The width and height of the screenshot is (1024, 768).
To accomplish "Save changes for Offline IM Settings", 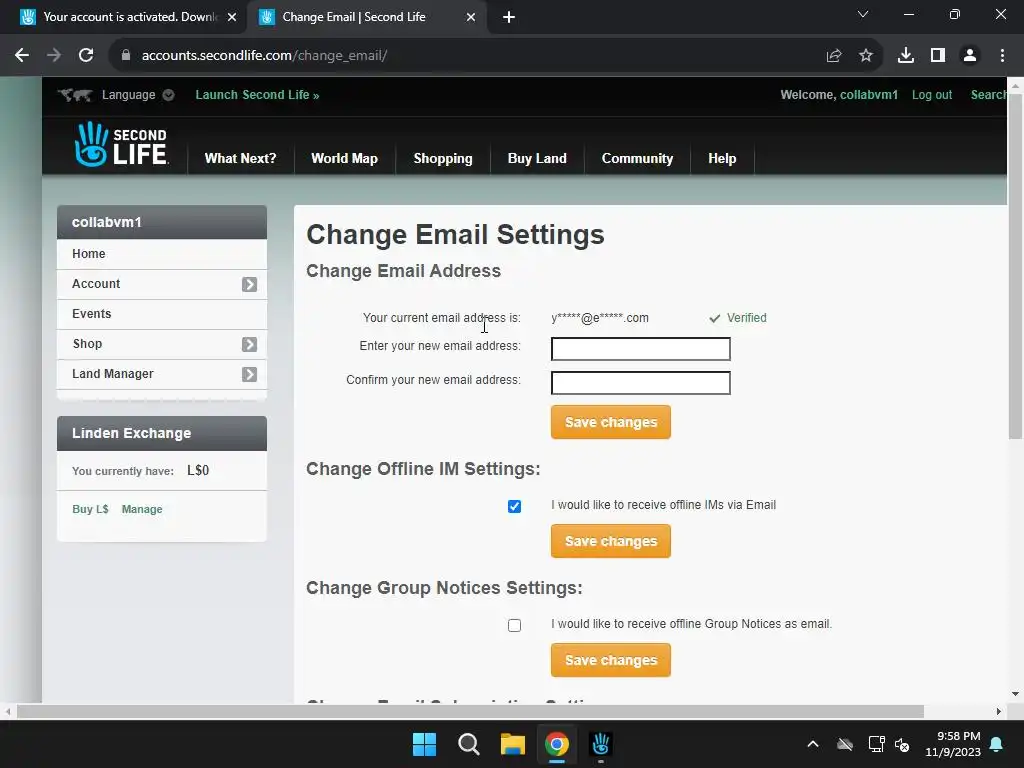I will (611, 541).
